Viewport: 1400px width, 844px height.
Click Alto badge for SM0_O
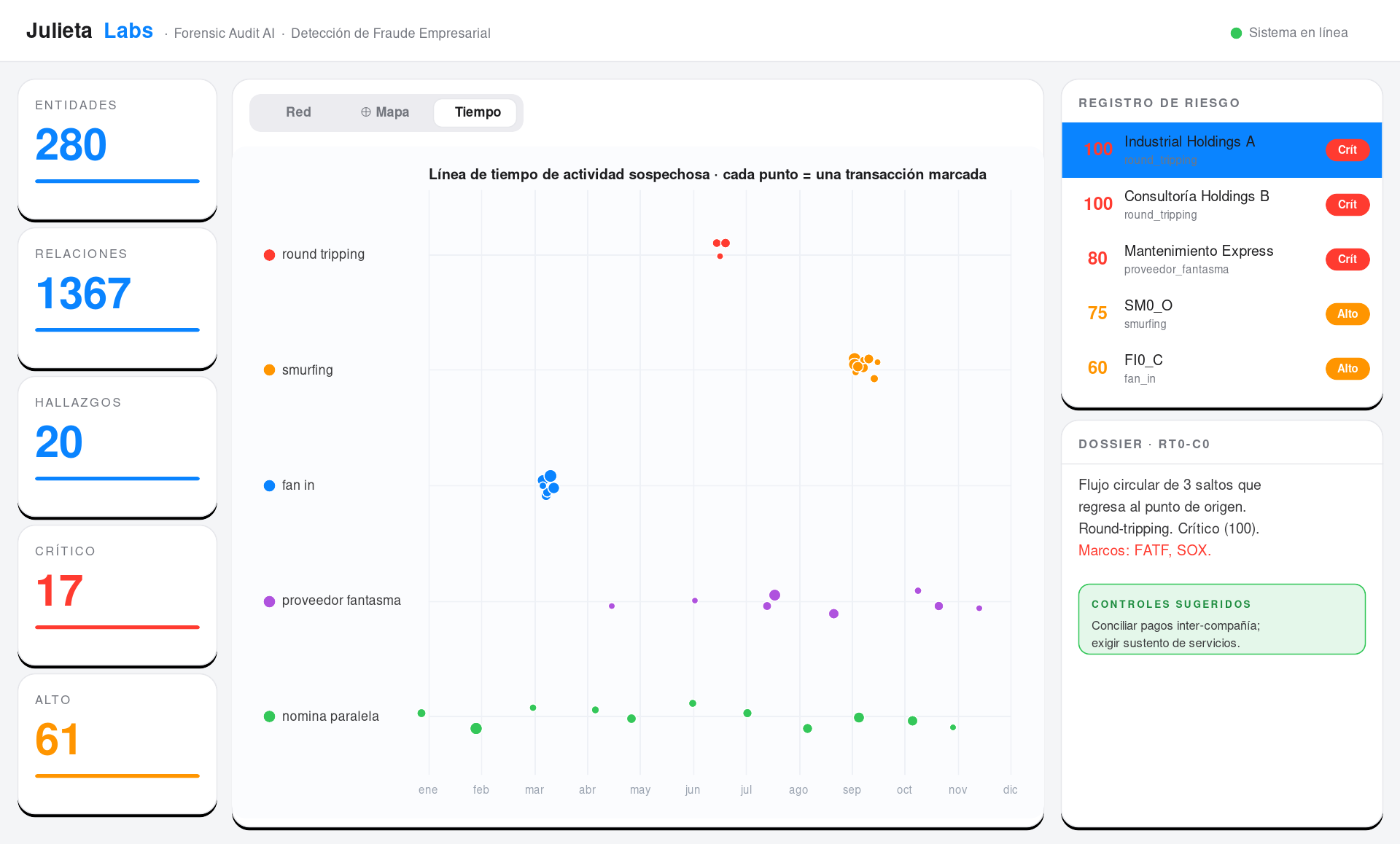[x=1347, y=314]
